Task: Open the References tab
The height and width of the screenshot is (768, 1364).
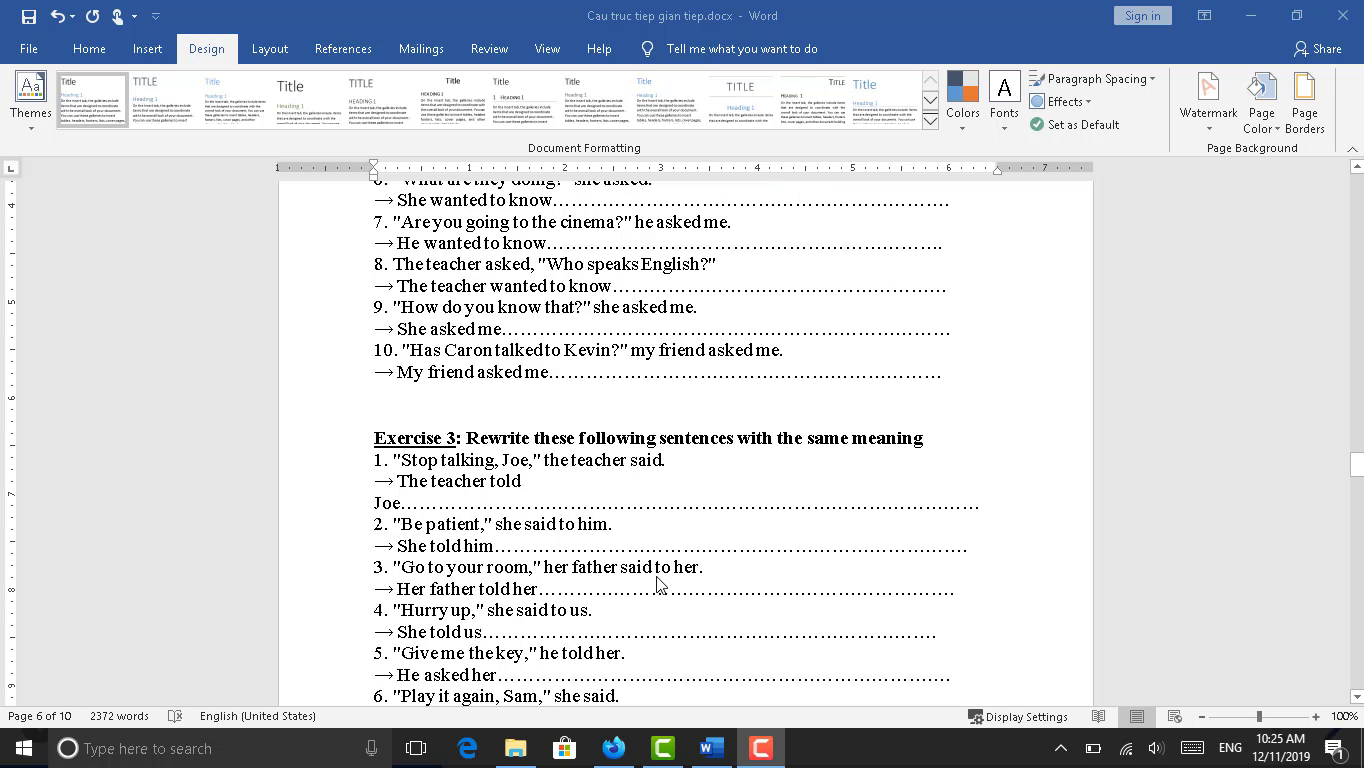Action: [x=343, y=48]
